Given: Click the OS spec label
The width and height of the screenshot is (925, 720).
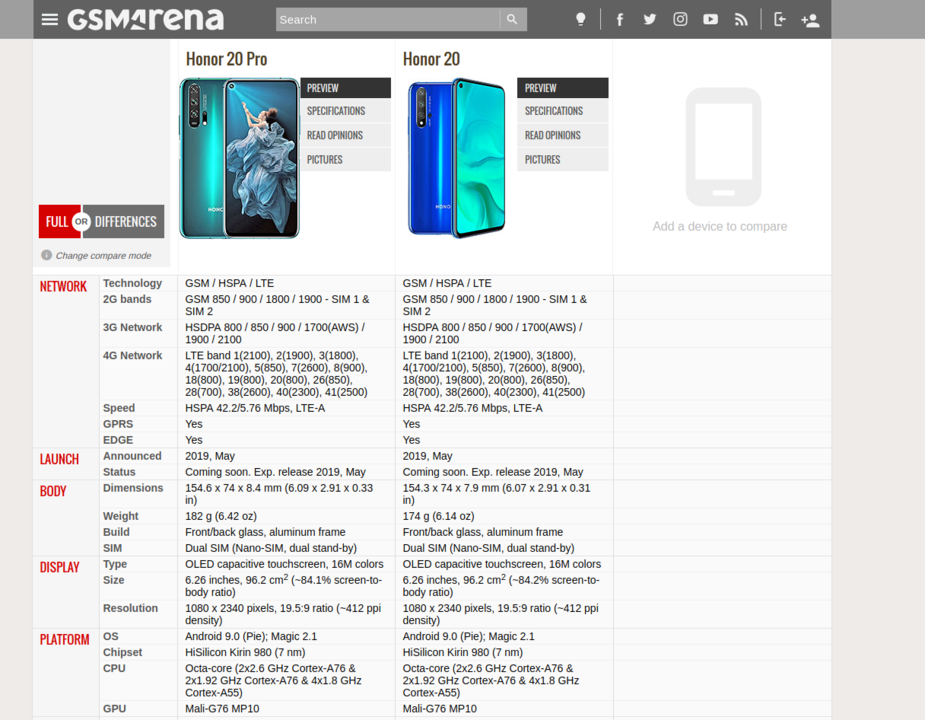Looking at the screenshot, I should pyautogui.click(x=110, y=637).
